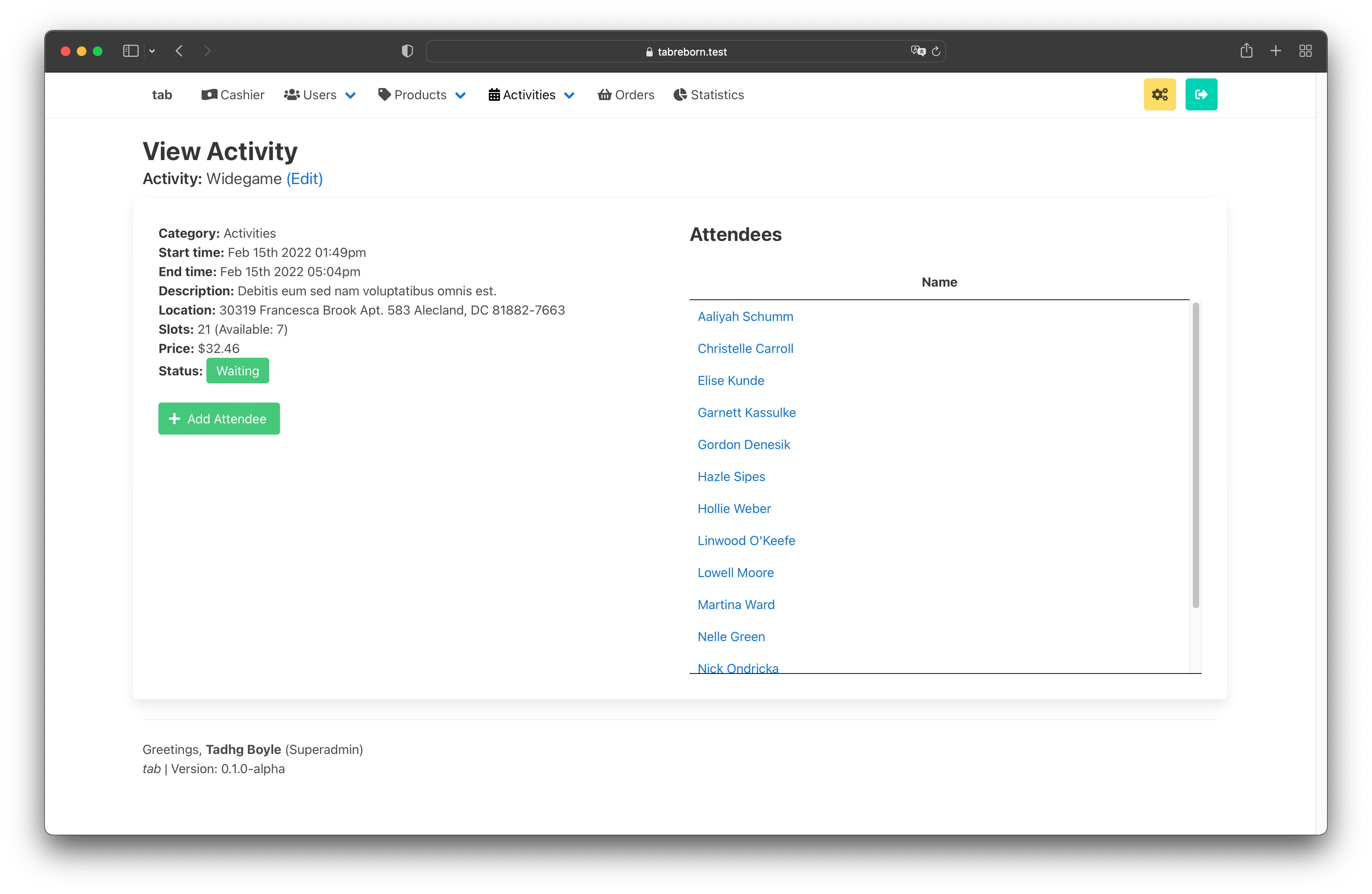Viewport: 1372px width, 894px height.
Task: Expand the Activities dropdown chevron
Action: [569, 95]
